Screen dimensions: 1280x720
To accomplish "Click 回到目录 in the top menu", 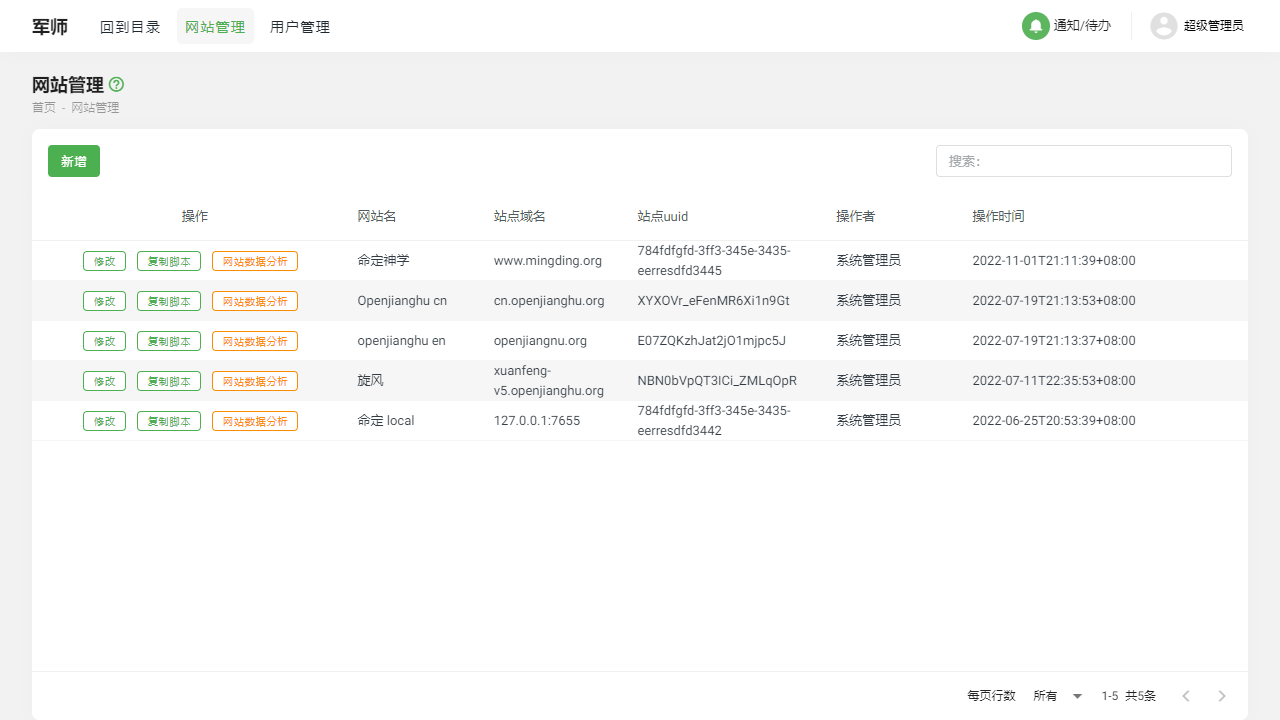I will point(130,27).
